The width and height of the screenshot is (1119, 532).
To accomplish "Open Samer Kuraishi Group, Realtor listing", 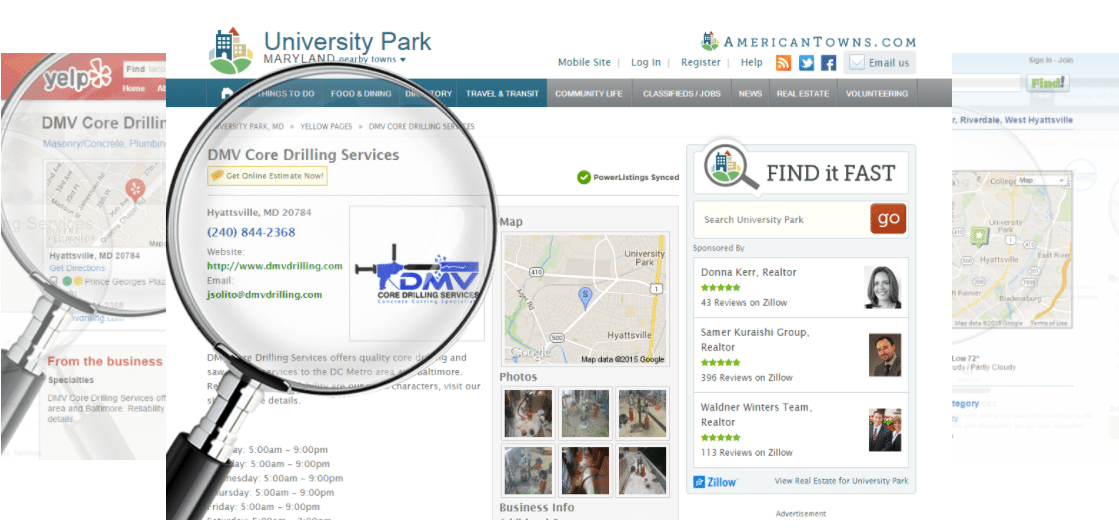I will coord(755,340).
